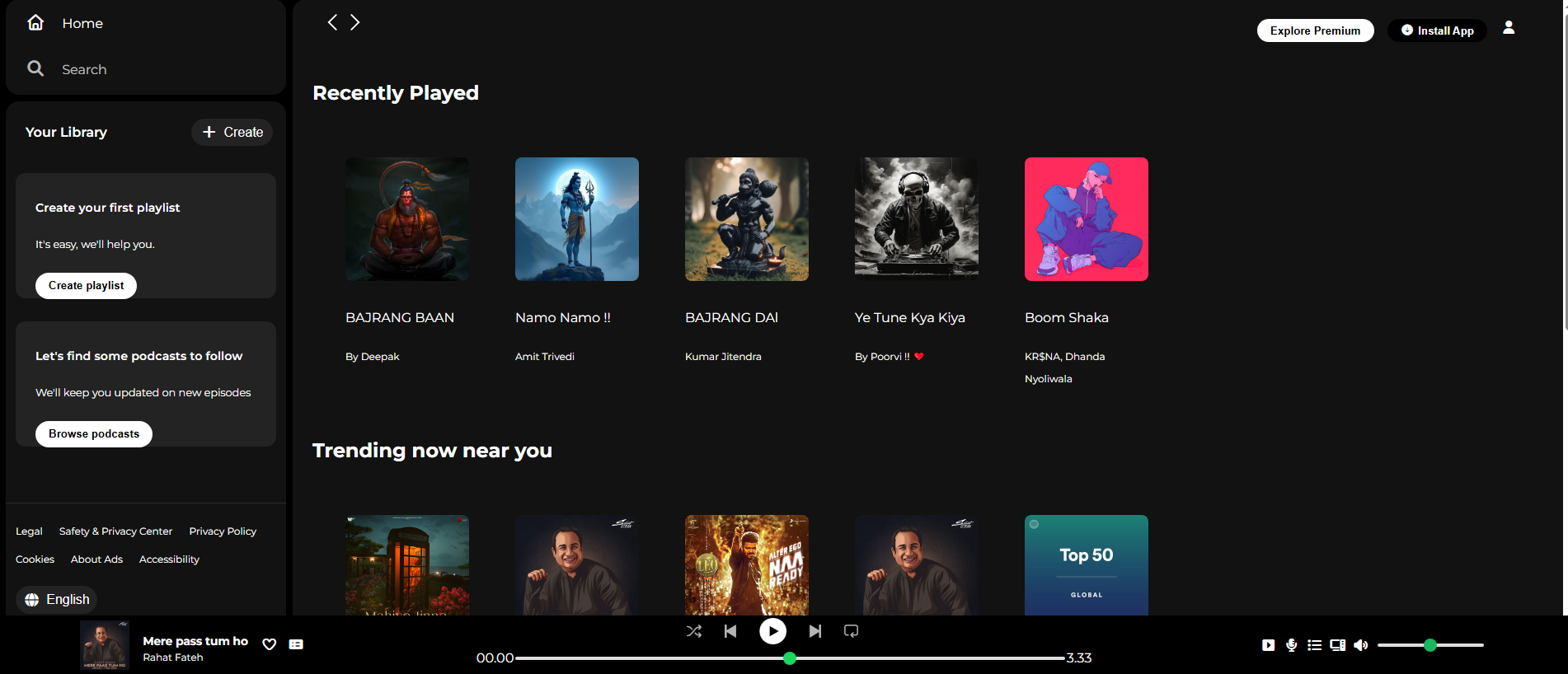
Task: Adjust the volume slider
Action: tap(1430, 645)
